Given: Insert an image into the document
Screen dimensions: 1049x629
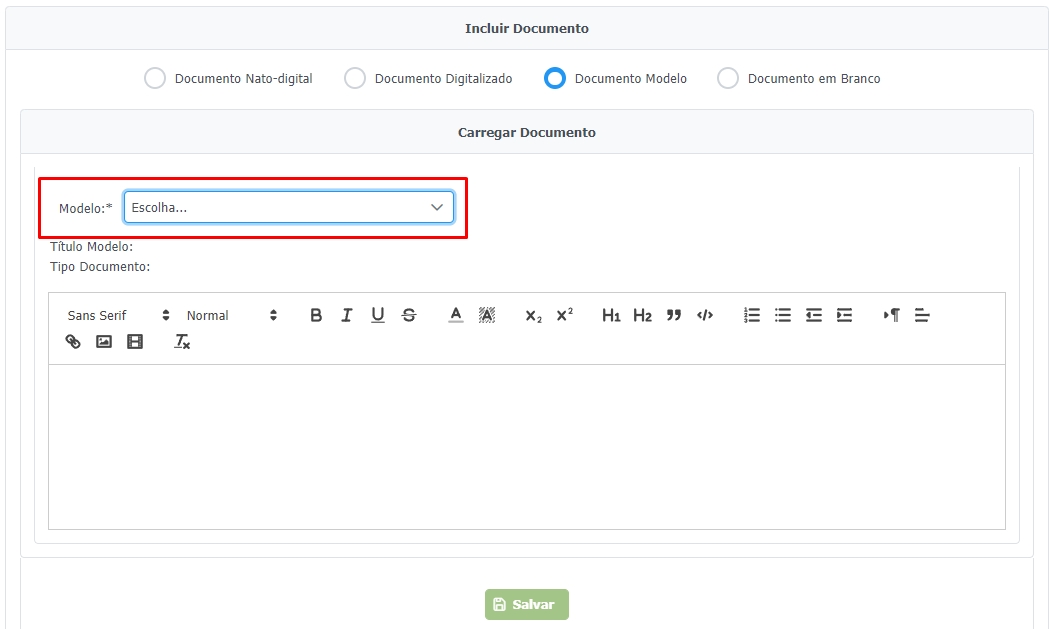Looking at the screenshot, I should click(x=104, y=341).
